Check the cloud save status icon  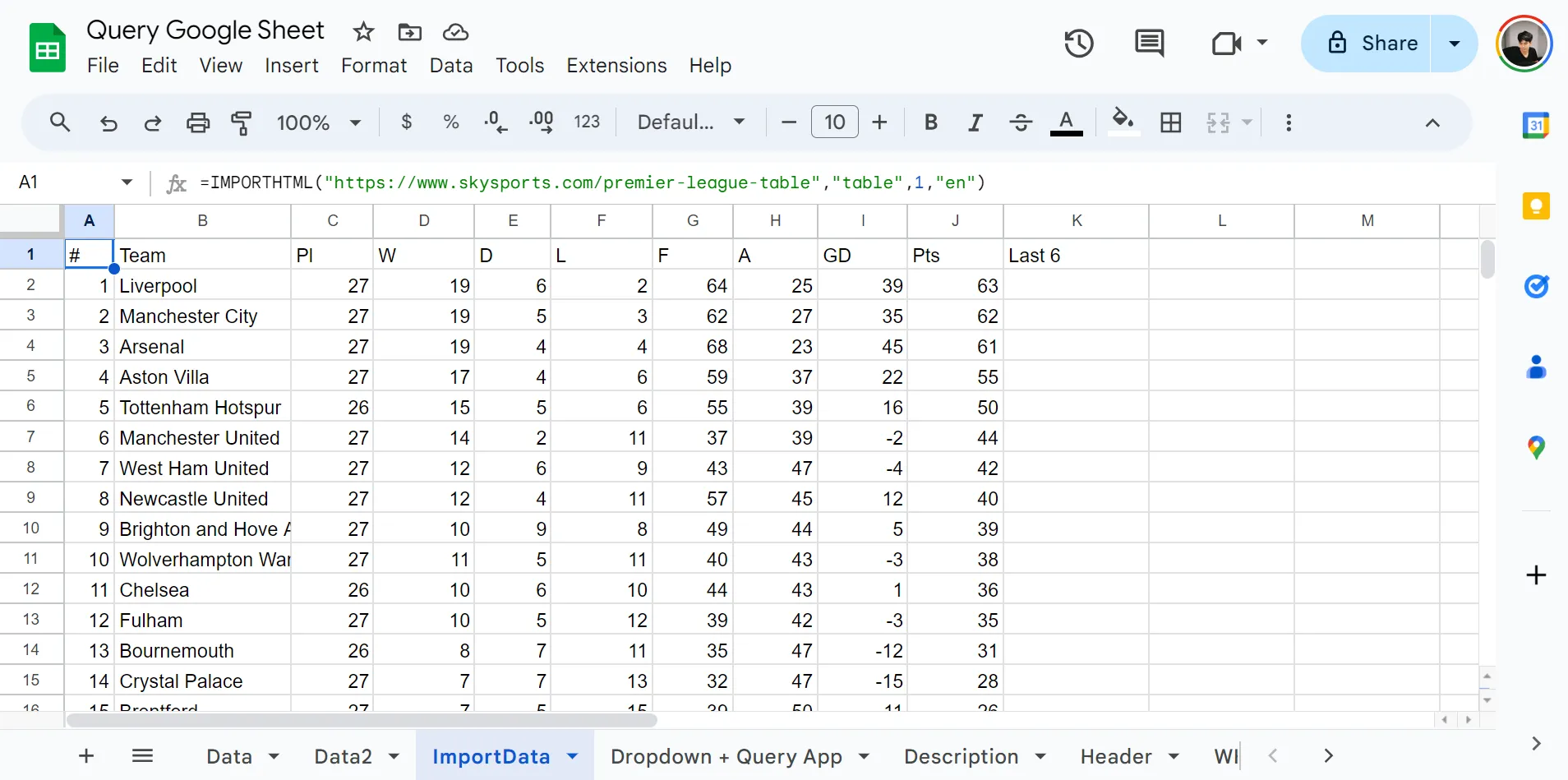(455, 32)
